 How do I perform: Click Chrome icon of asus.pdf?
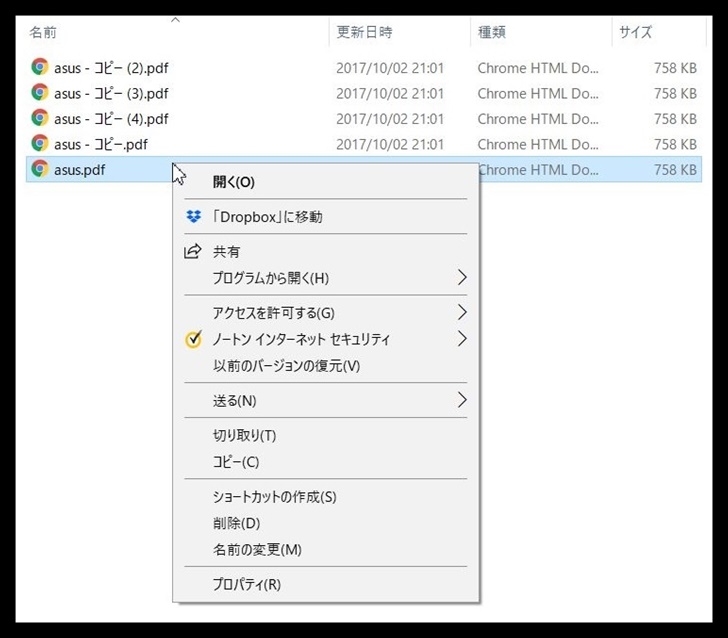click(40, 169)
